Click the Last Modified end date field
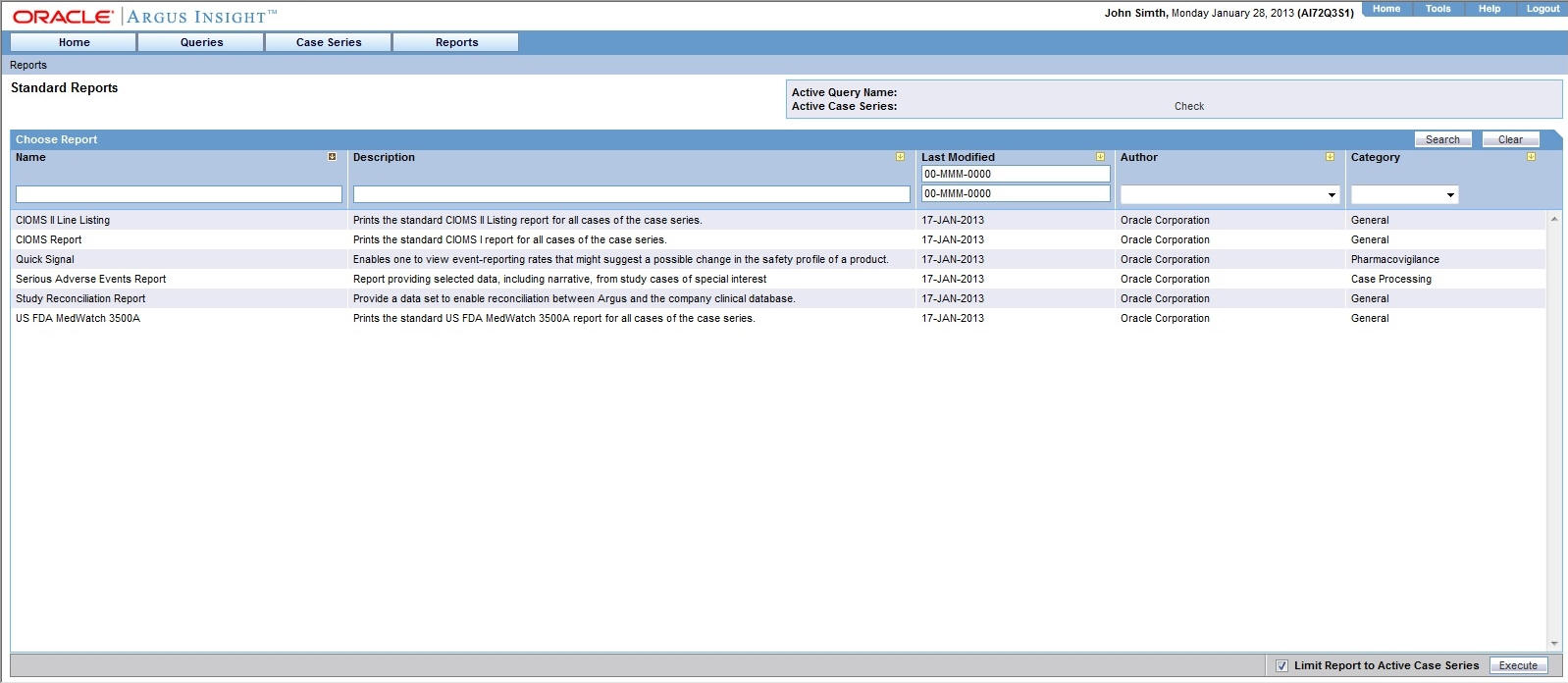This screenshot has width=1568, height=683. tap(1016, 193)
